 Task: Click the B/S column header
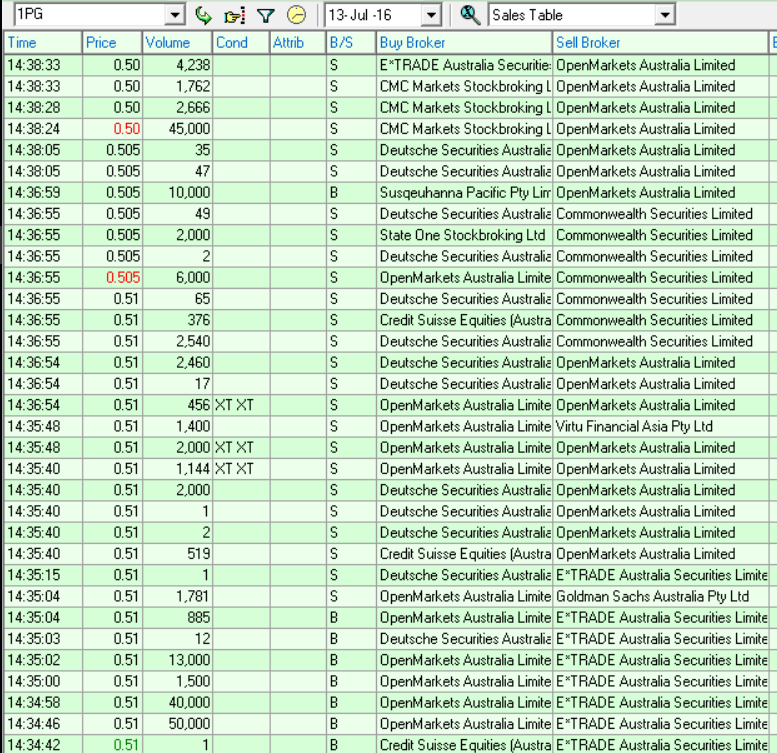click(x=351, y=43)
